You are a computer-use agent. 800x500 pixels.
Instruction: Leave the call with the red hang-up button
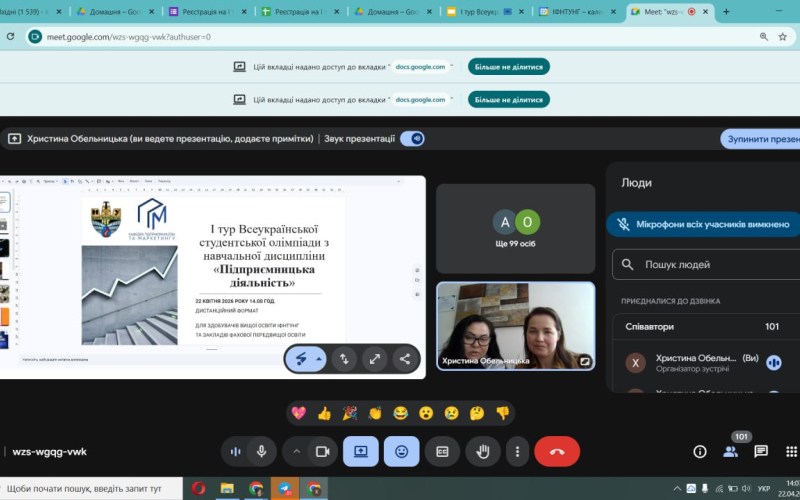tap(557, 452)
